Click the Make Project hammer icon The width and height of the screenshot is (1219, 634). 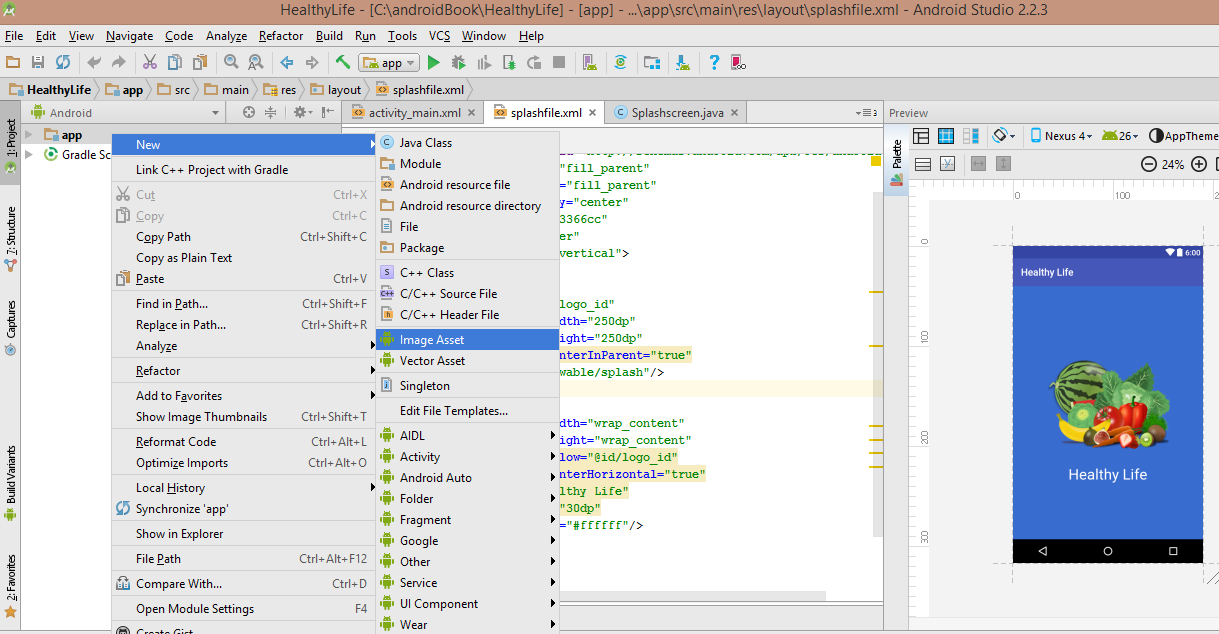(x=343, y=62)
